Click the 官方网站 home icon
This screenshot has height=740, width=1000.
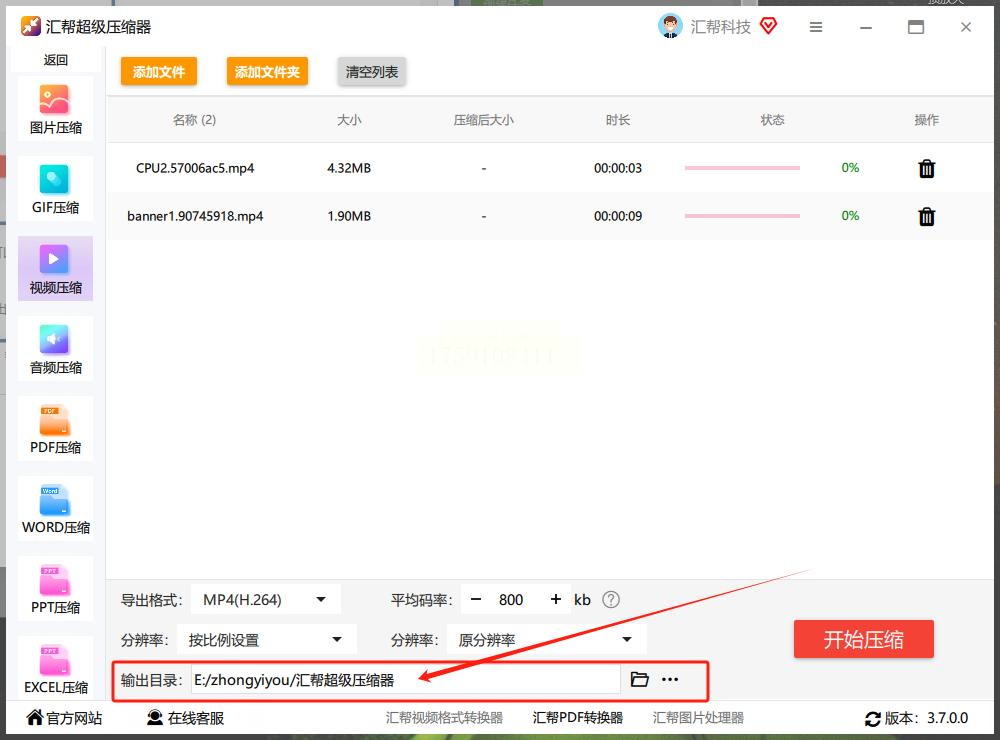[x=34, y=717]
